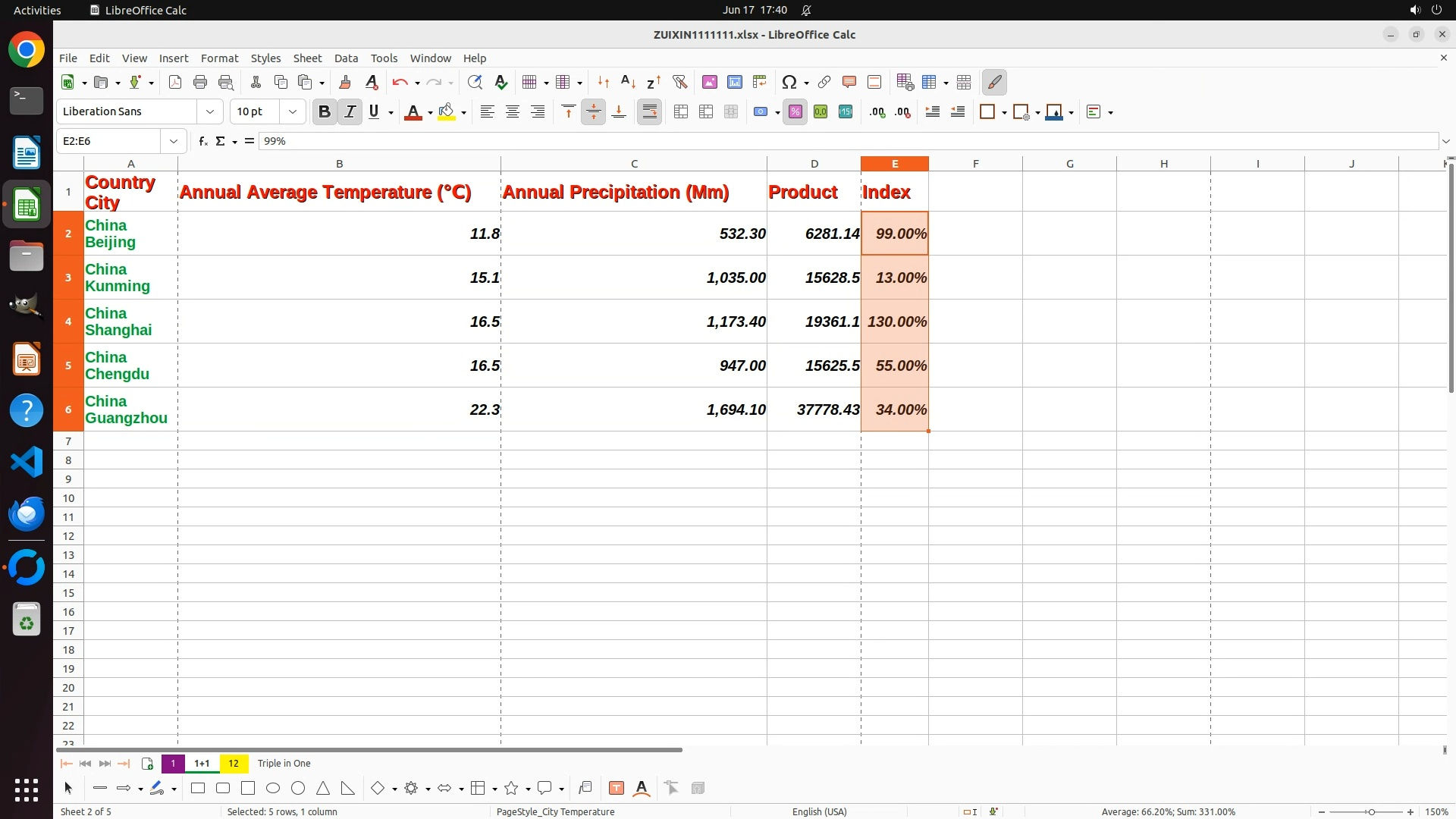This screenshot has width=1456, height=819.
Task: Open the Name Box dropdown arrow
Action: [174, 141]
